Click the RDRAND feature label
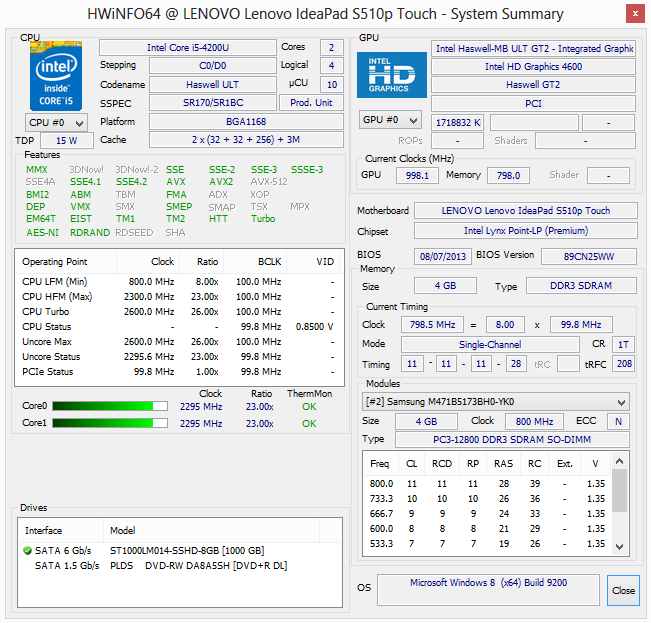651x623 pixels. (90, 232)
